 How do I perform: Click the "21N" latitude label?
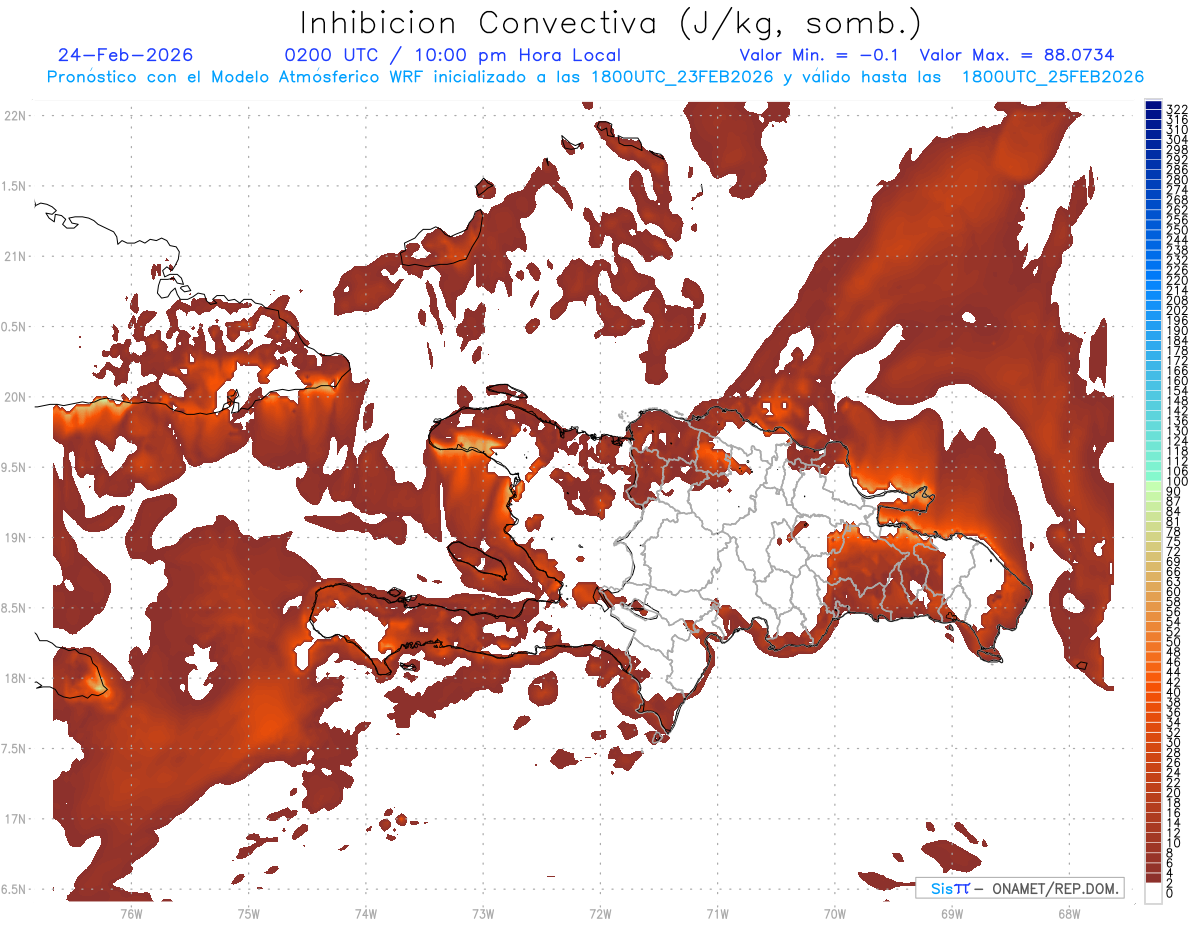15,257
